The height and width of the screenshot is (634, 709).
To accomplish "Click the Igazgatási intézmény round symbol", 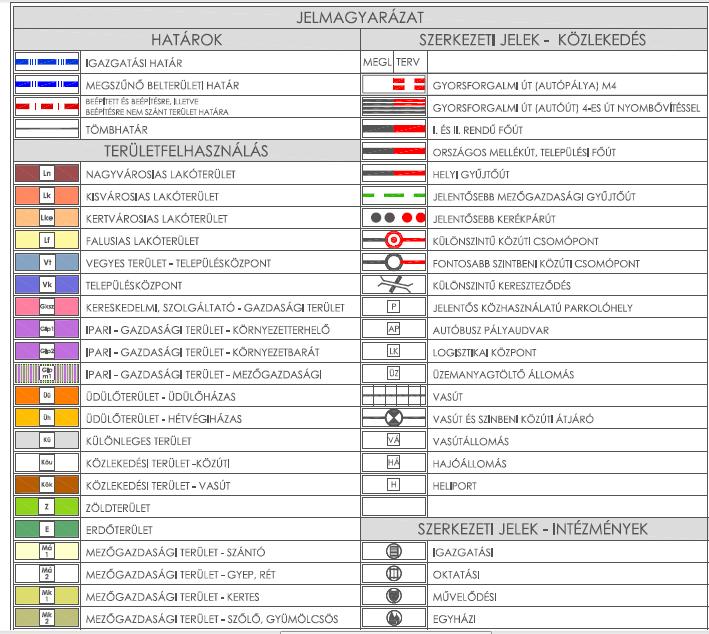I will (x=394, y=551).
